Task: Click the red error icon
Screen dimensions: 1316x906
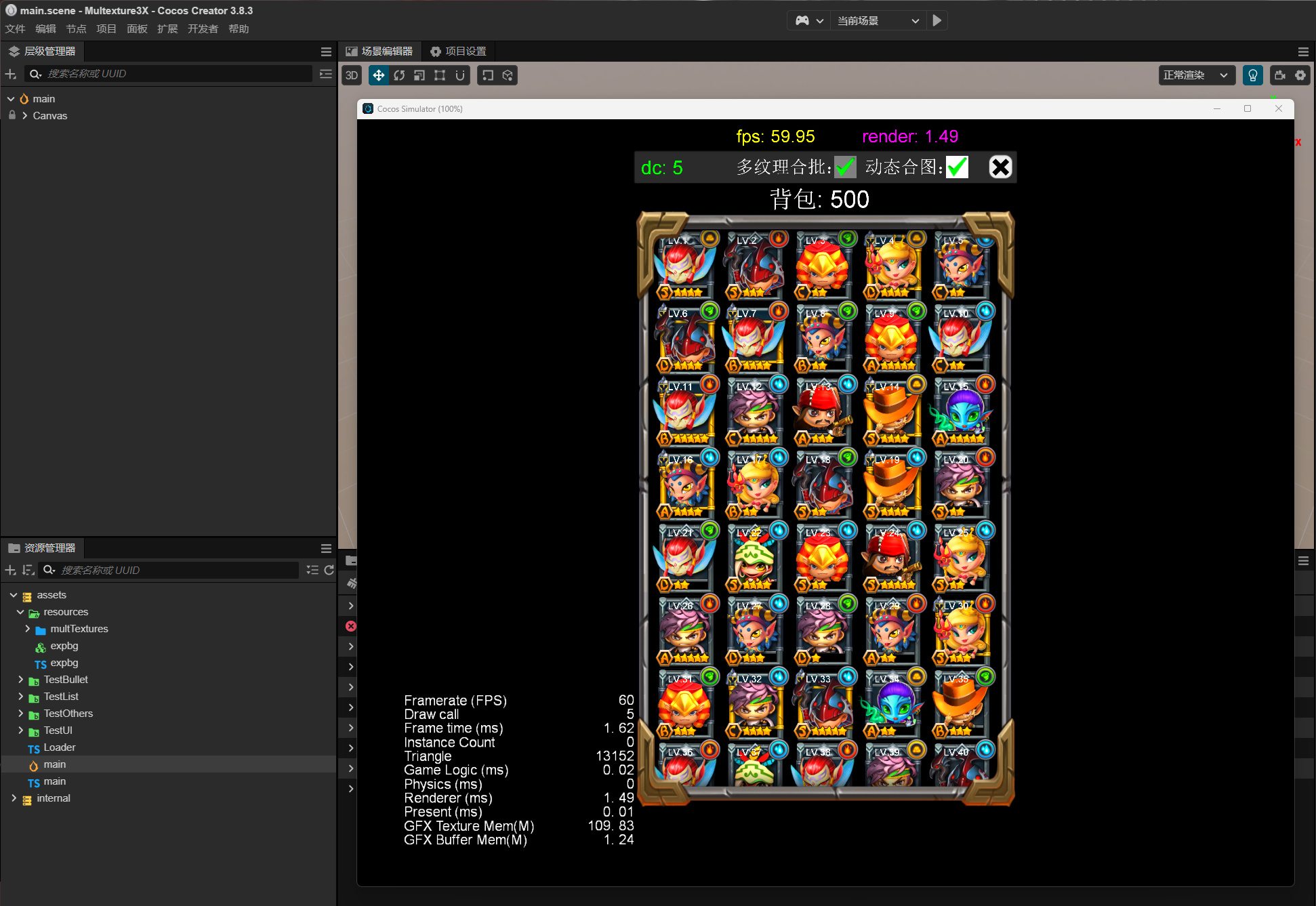Action: click(351, 626)
